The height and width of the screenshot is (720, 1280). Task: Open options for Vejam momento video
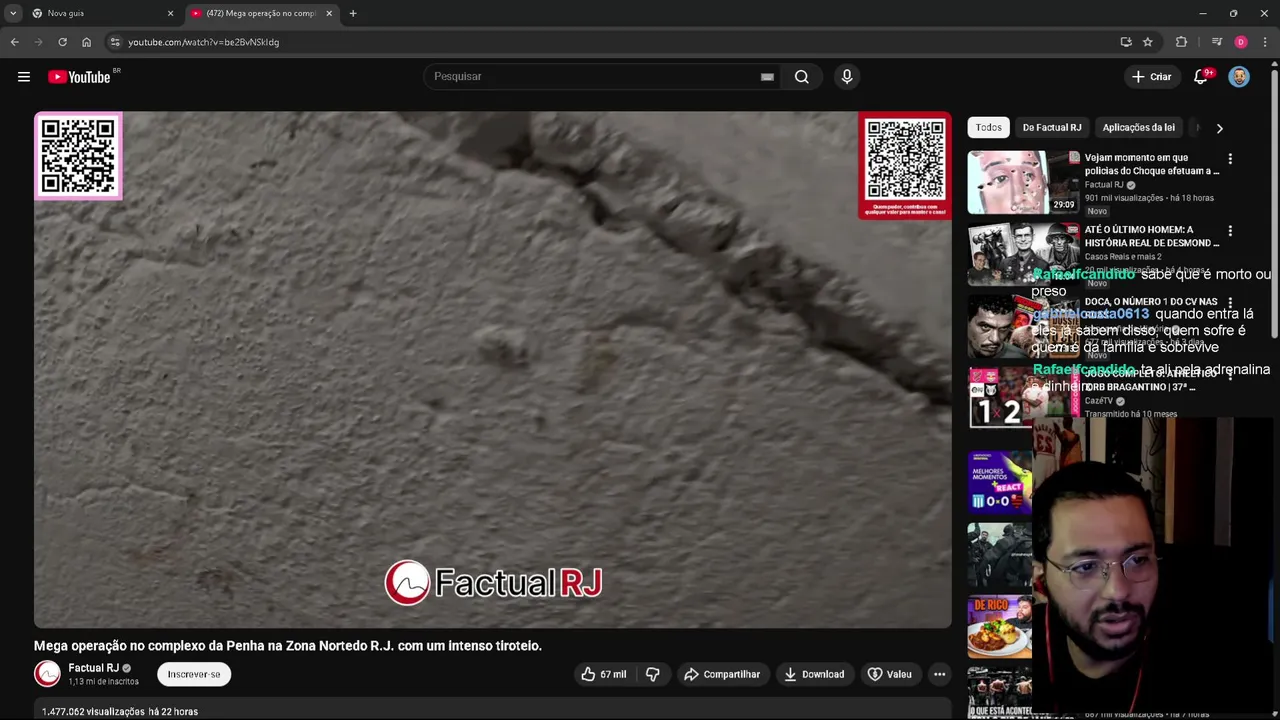[1230, 159]
